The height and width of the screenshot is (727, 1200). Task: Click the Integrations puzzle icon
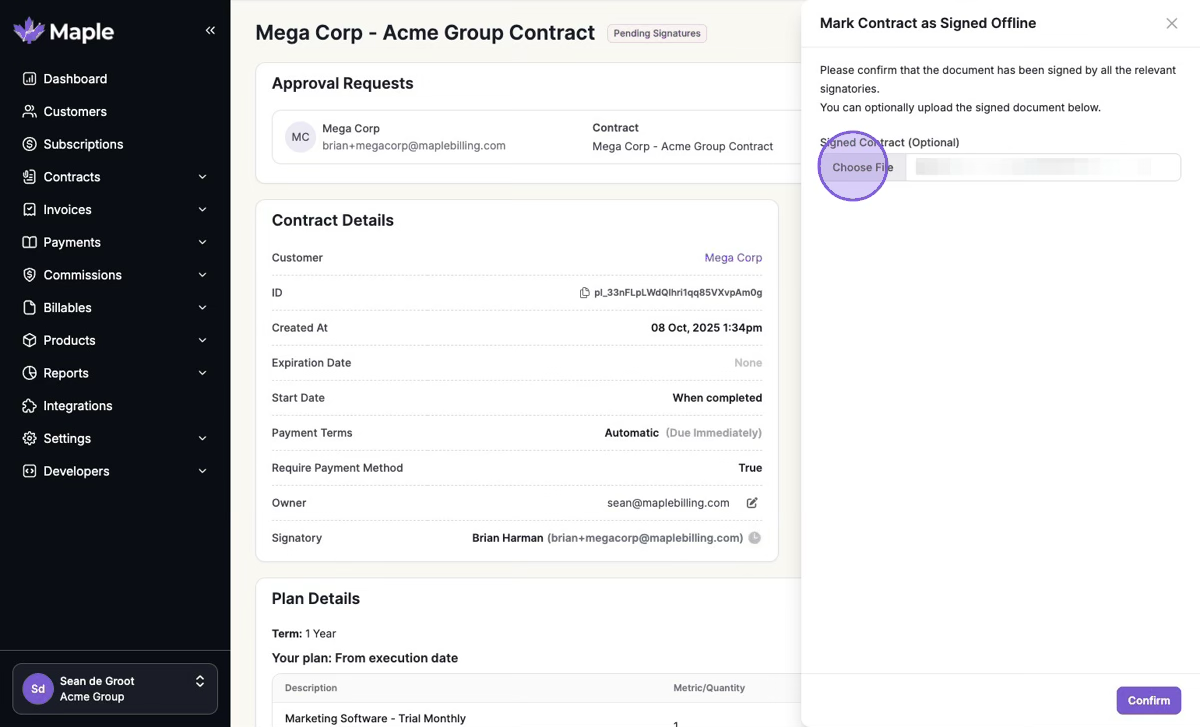coord(30,406)
